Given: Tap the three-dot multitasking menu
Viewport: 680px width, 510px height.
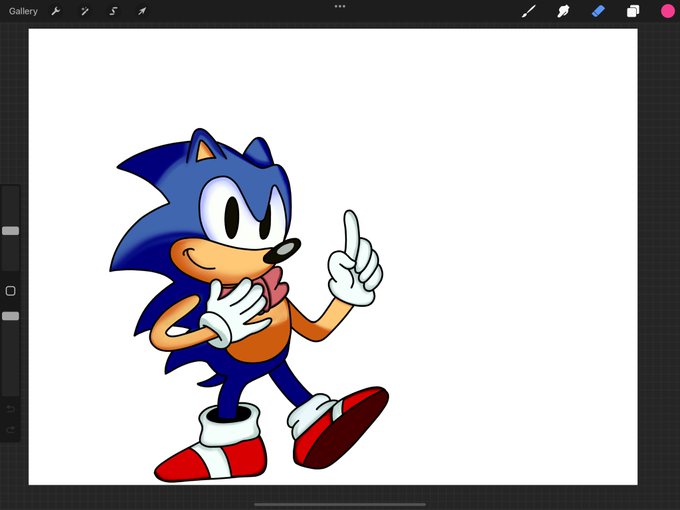Looking at the screenshot, I should coord(340,7).
